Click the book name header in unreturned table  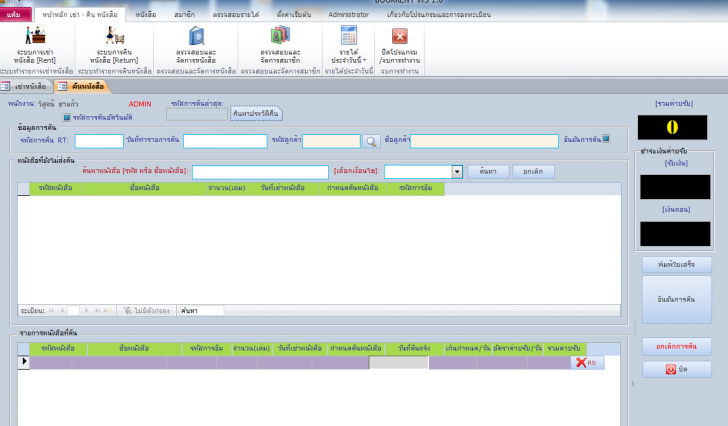[x=145, y=188]
